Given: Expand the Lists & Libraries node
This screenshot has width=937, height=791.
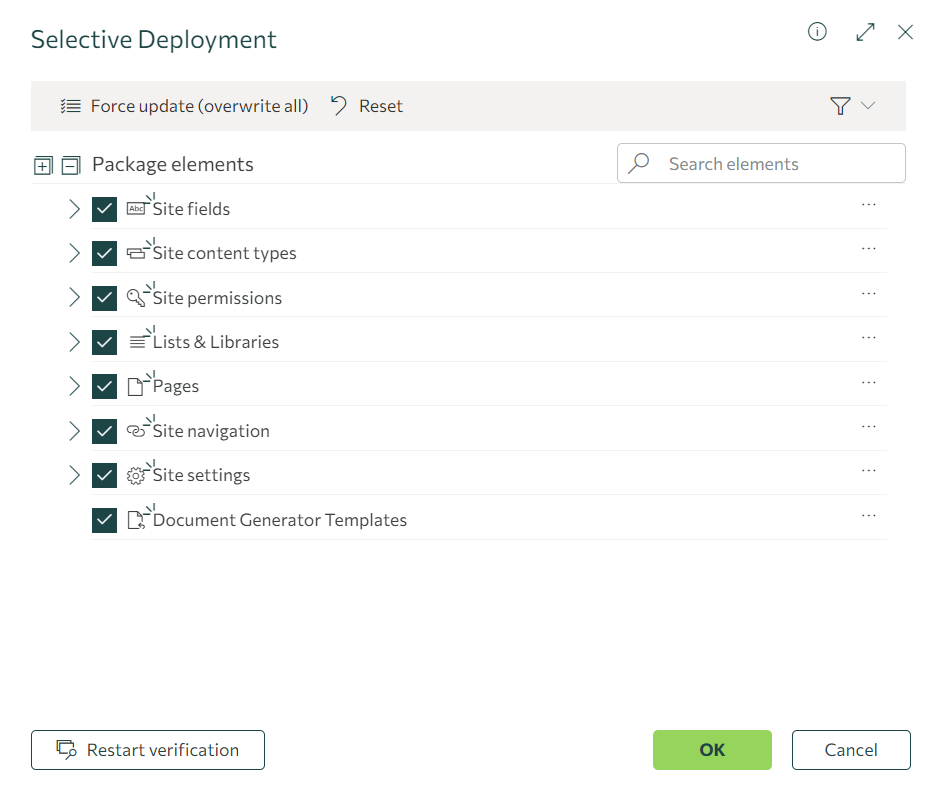Looking at the screenshot, I should [x=74, y=342].
